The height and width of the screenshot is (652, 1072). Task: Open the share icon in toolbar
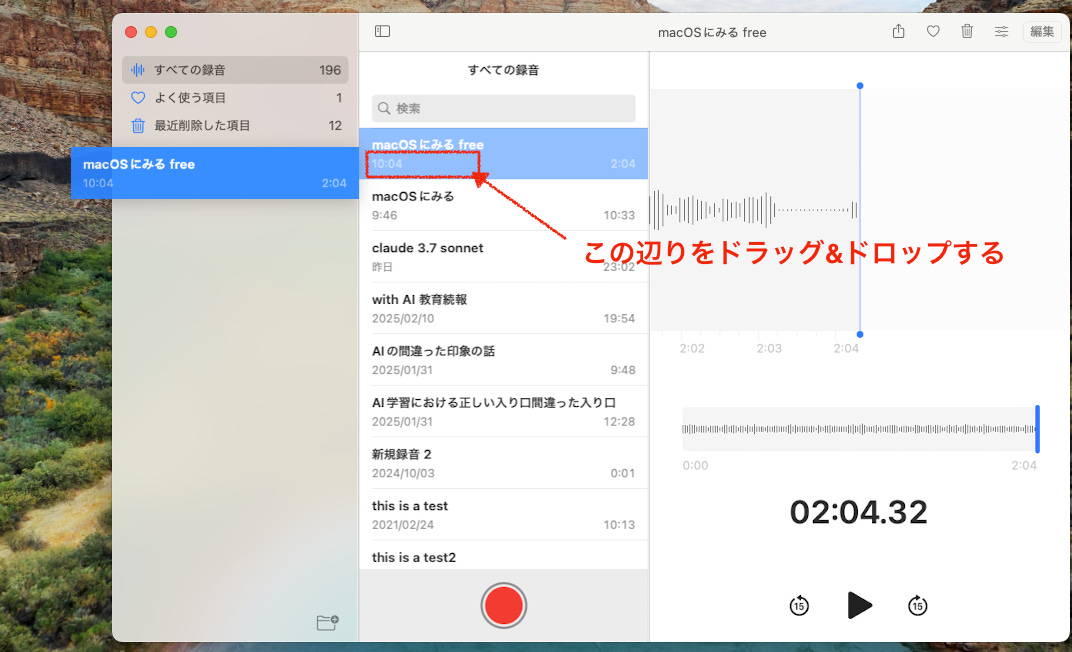(x=898, y=31)
